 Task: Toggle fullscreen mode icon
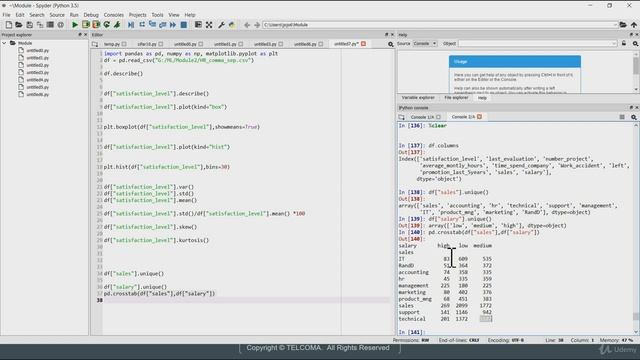209,25
